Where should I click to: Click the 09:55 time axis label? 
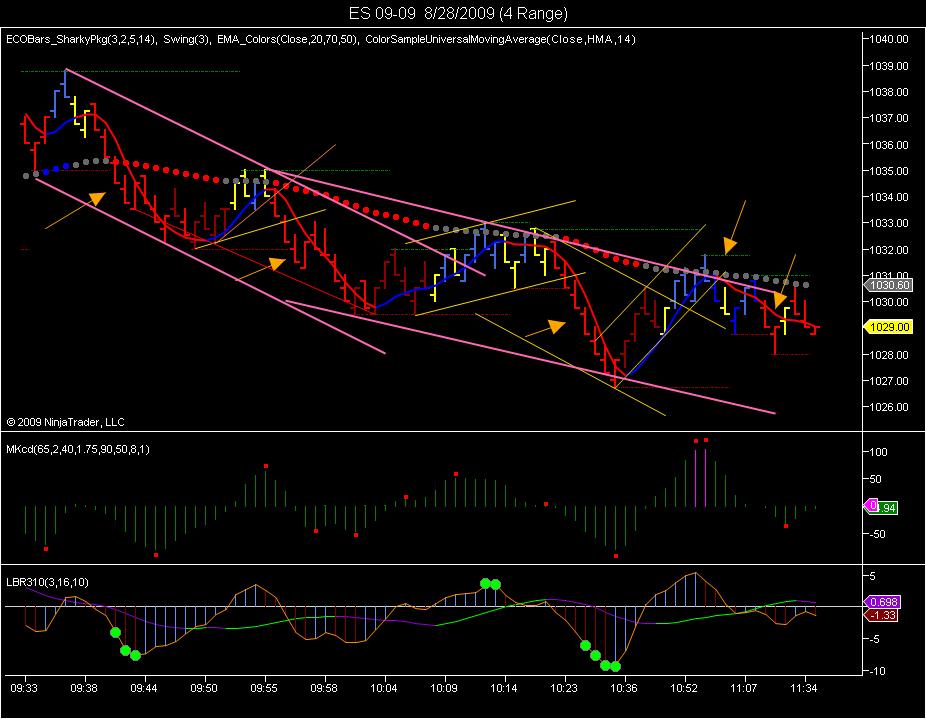click(263, 688)
